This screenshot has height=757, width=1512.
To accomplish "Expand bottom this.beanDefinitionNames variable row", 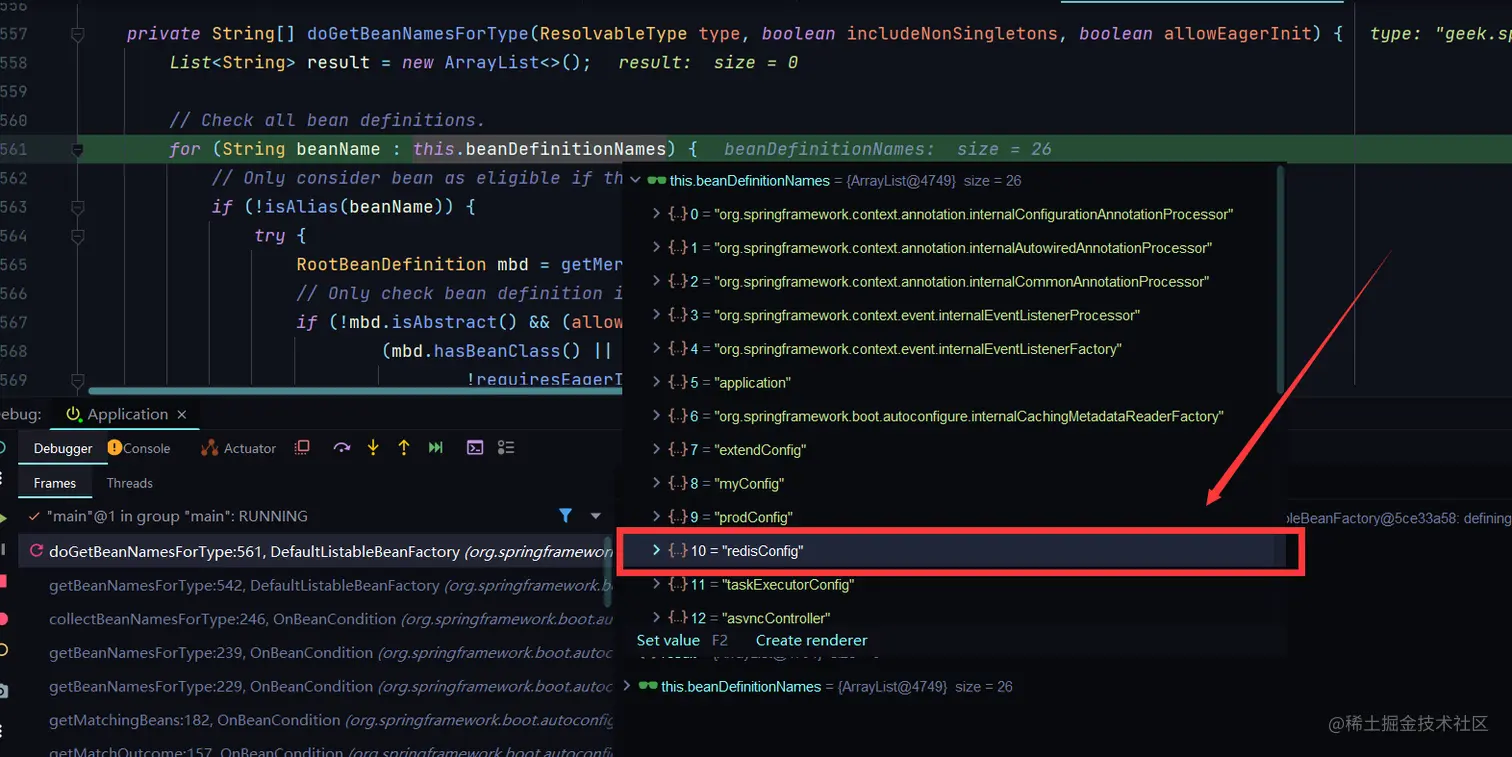I will click(627, 686).
